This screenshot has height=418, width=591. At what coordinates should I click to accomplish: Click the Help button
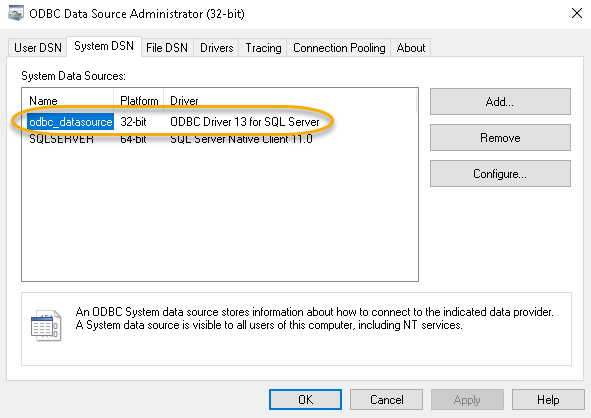[x=548, y=400]
